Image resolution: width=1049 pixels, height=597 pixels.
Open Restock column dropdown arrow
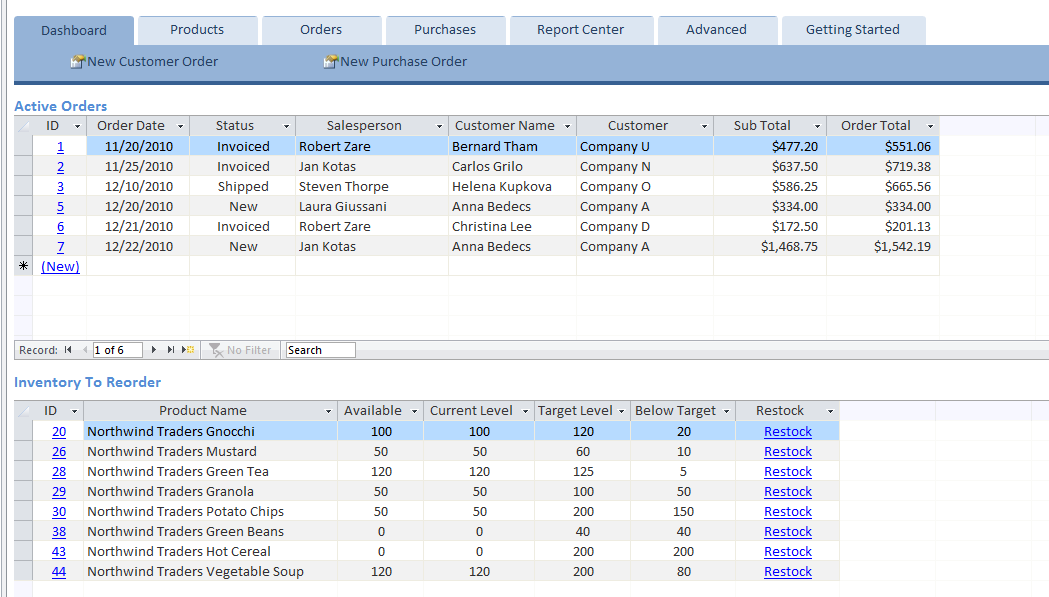tap(830, 412)
